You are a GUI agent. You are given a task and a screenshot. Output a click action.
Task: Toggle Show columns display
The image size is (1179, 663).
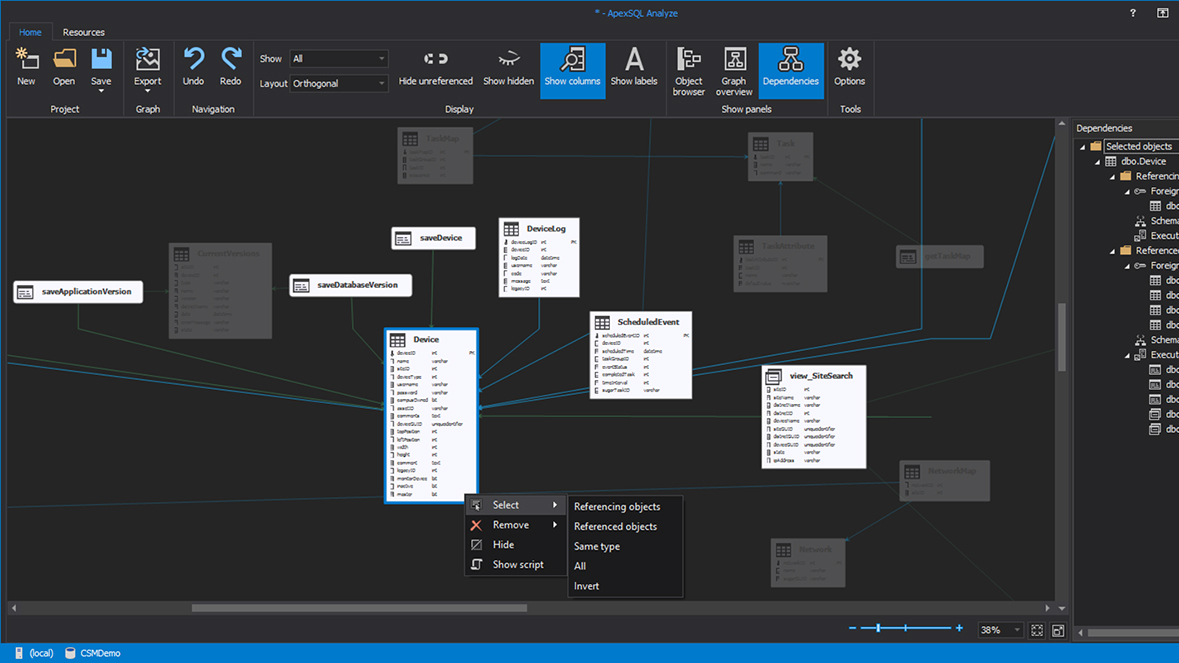572,71
